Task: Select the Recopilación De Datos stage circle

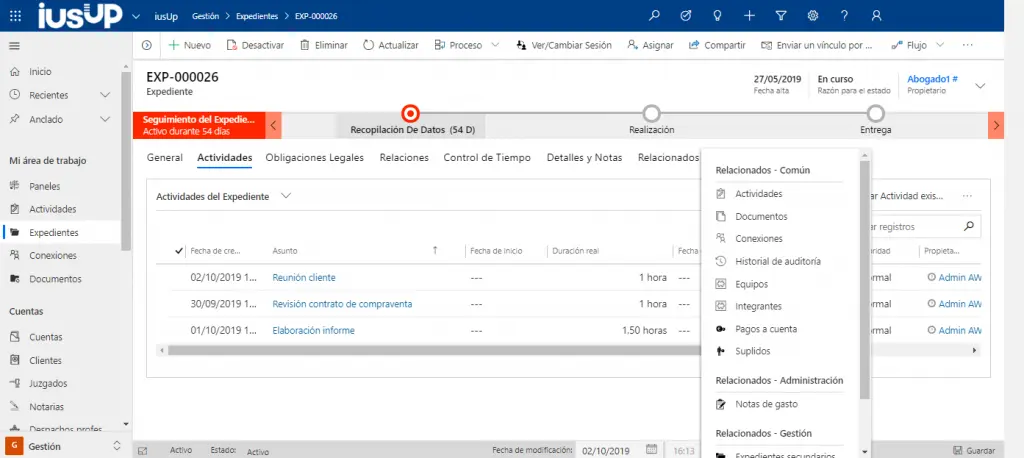Action: coord(409,113)
